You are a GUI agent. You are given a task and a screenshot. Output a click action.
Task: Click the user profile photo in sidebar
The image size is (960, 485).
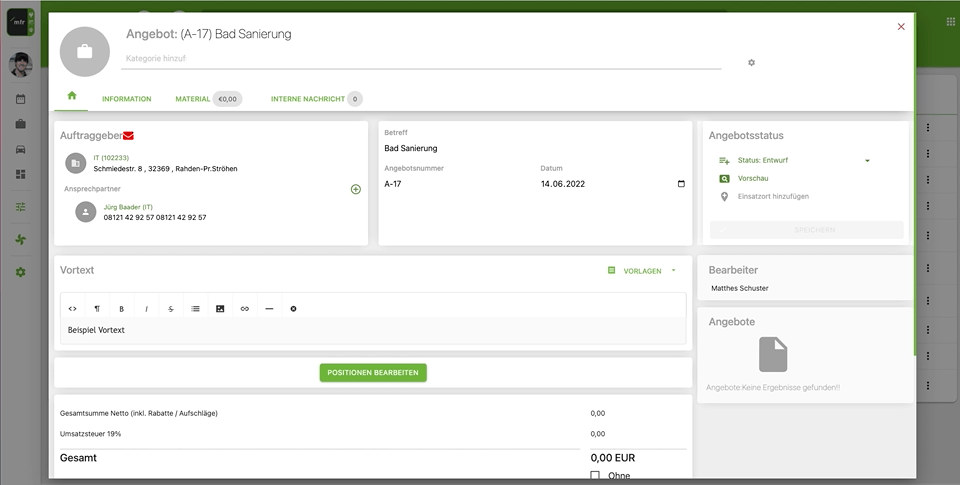(x=20, y=64)
